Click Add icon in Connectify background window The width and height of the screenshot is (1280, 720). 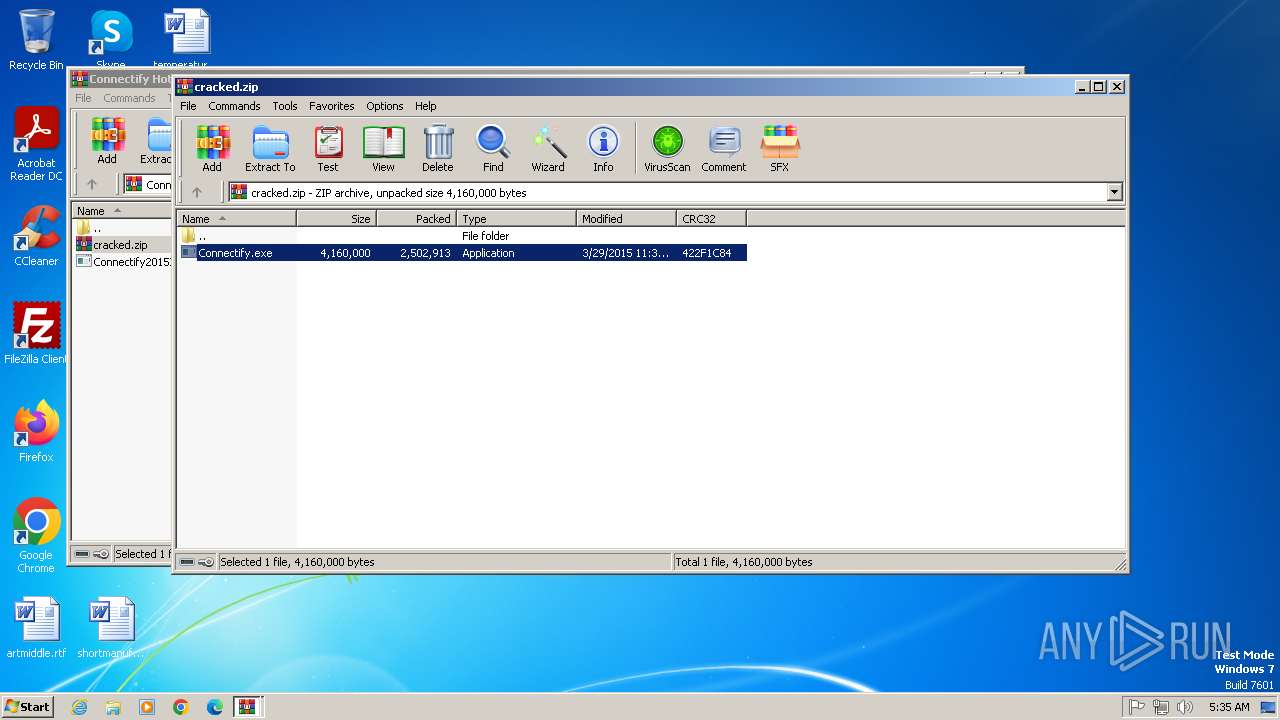(x=107, y=141)
